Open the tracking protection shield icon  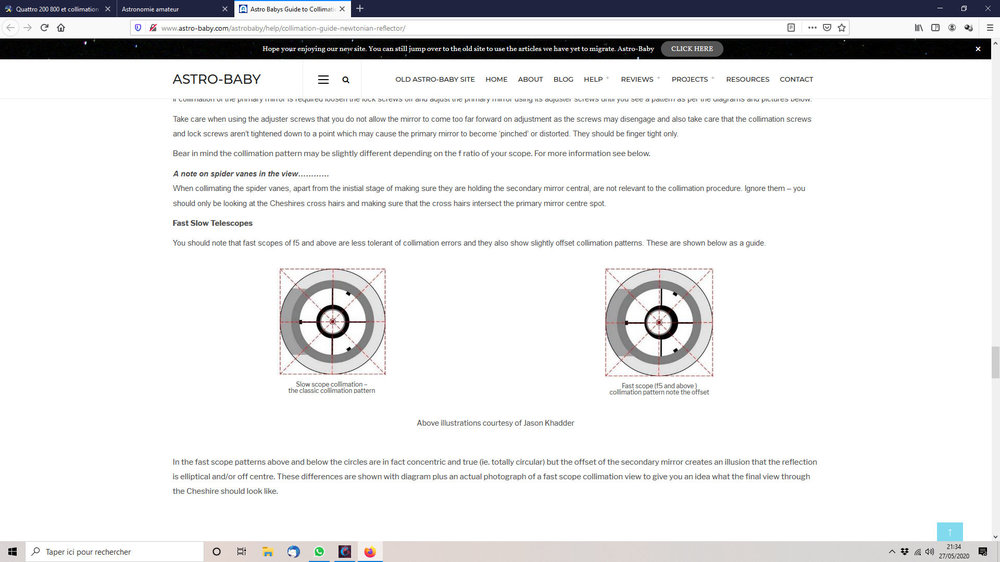point(138,28)
